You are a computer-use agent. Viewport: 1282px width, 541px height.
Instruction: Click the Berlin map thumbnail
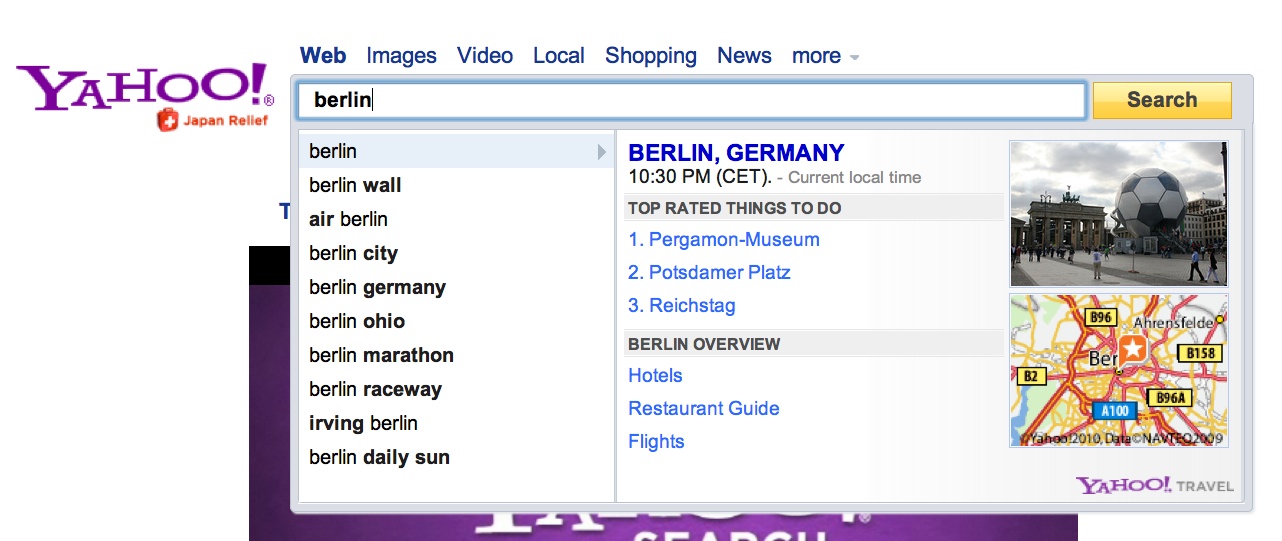pos(1119,371)
